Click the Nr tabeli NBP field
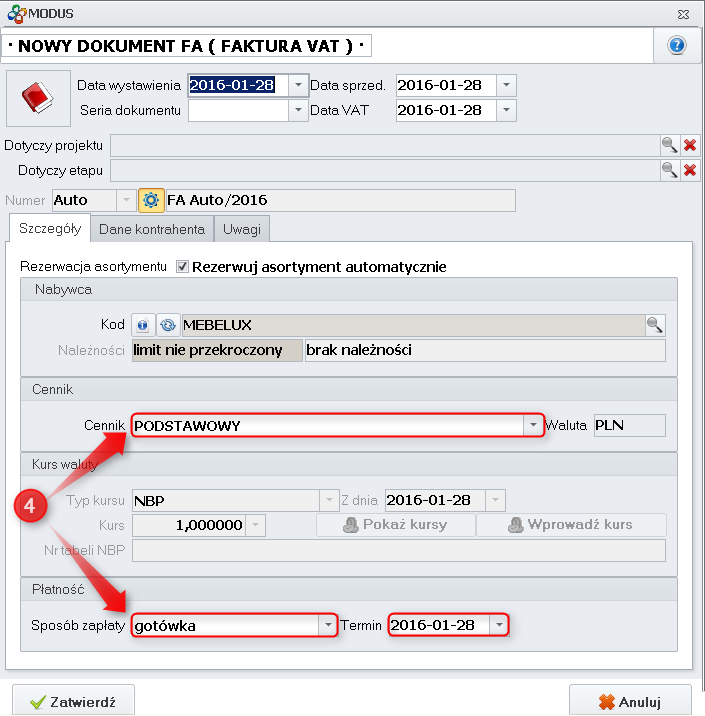The height and width of the screenshot is (716, 705). tap(399, 550)
